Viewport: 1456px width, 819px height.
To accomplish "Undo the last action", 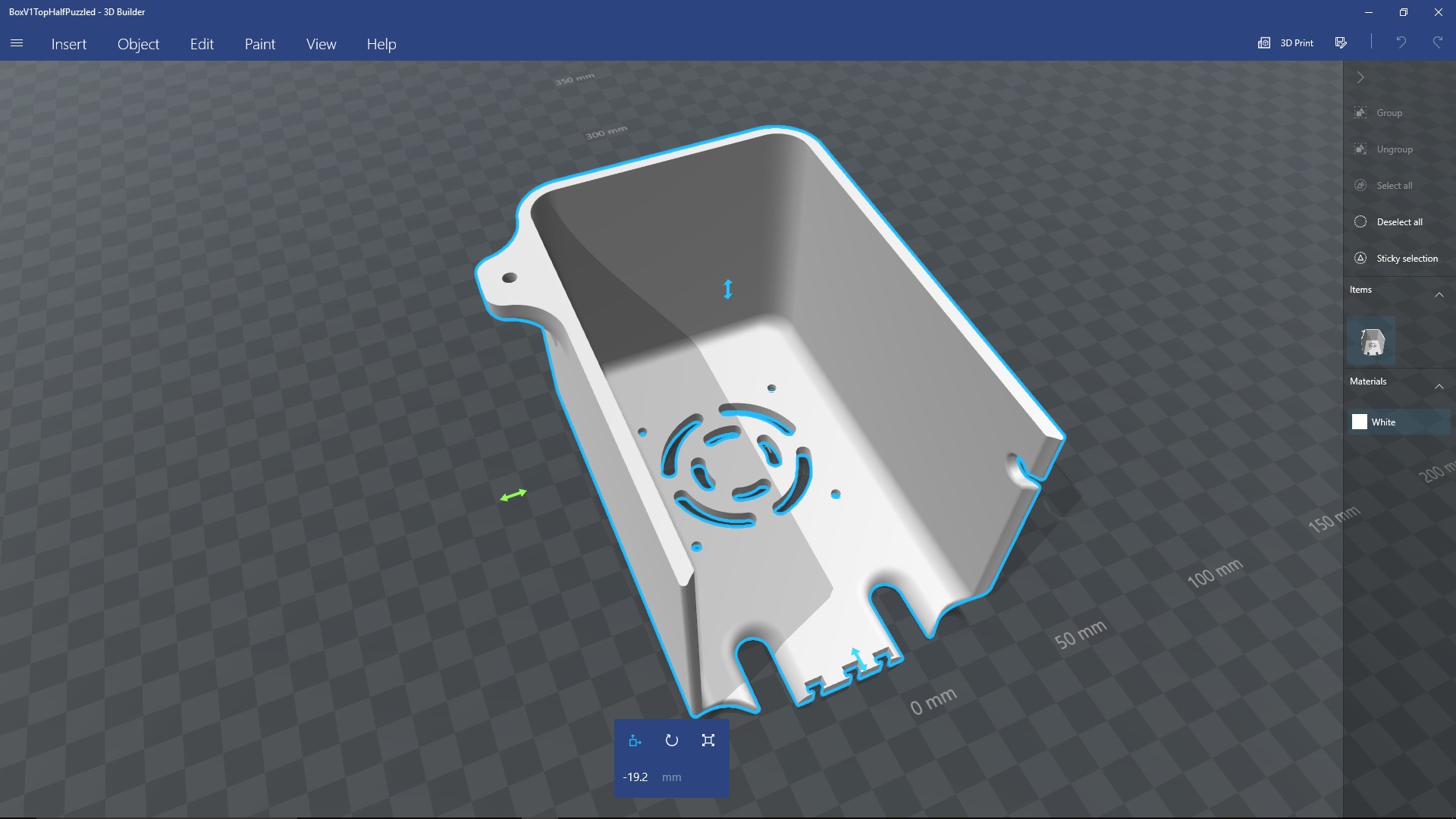I will pos(1401,42).
